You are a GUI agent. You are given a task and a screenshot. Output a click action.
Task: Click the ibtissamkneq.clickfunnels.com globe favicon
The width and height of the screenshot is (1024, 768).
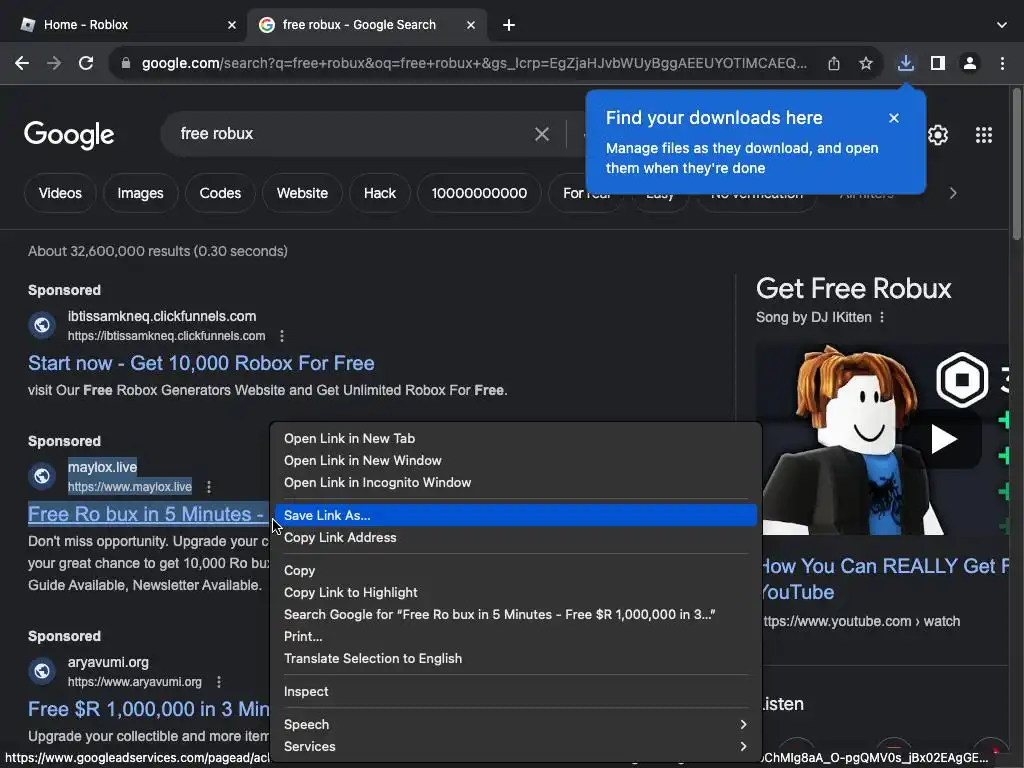click(x=42, y=325)
